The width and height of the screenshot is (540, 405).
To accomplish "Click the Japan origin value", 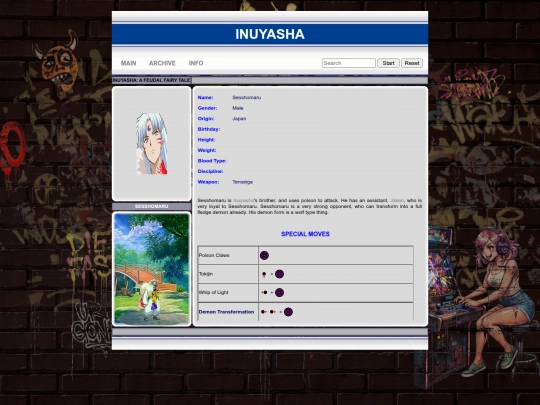I will (239, 119).
